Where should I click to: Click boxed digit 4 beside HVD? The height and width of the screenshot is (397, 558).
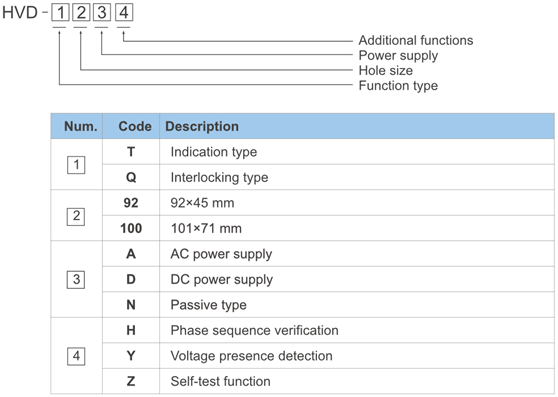click(124, 12)
